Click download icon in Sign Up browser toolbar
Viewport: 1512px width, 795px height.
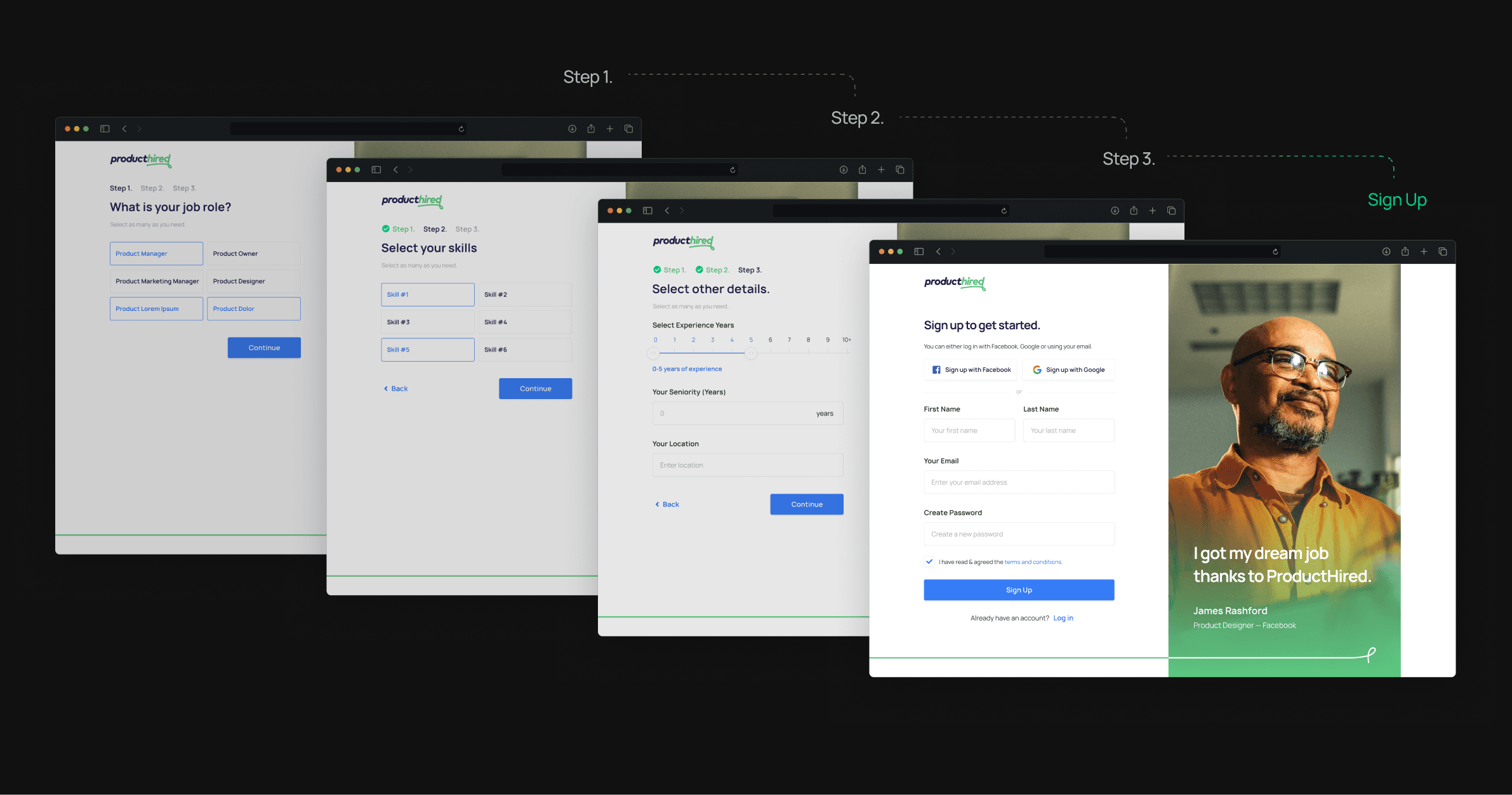click(x=1386, y=252)
